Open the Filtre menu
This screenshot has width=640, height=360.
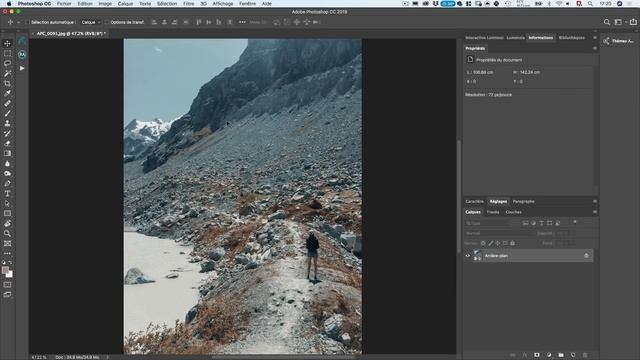(x=189, y=4)
